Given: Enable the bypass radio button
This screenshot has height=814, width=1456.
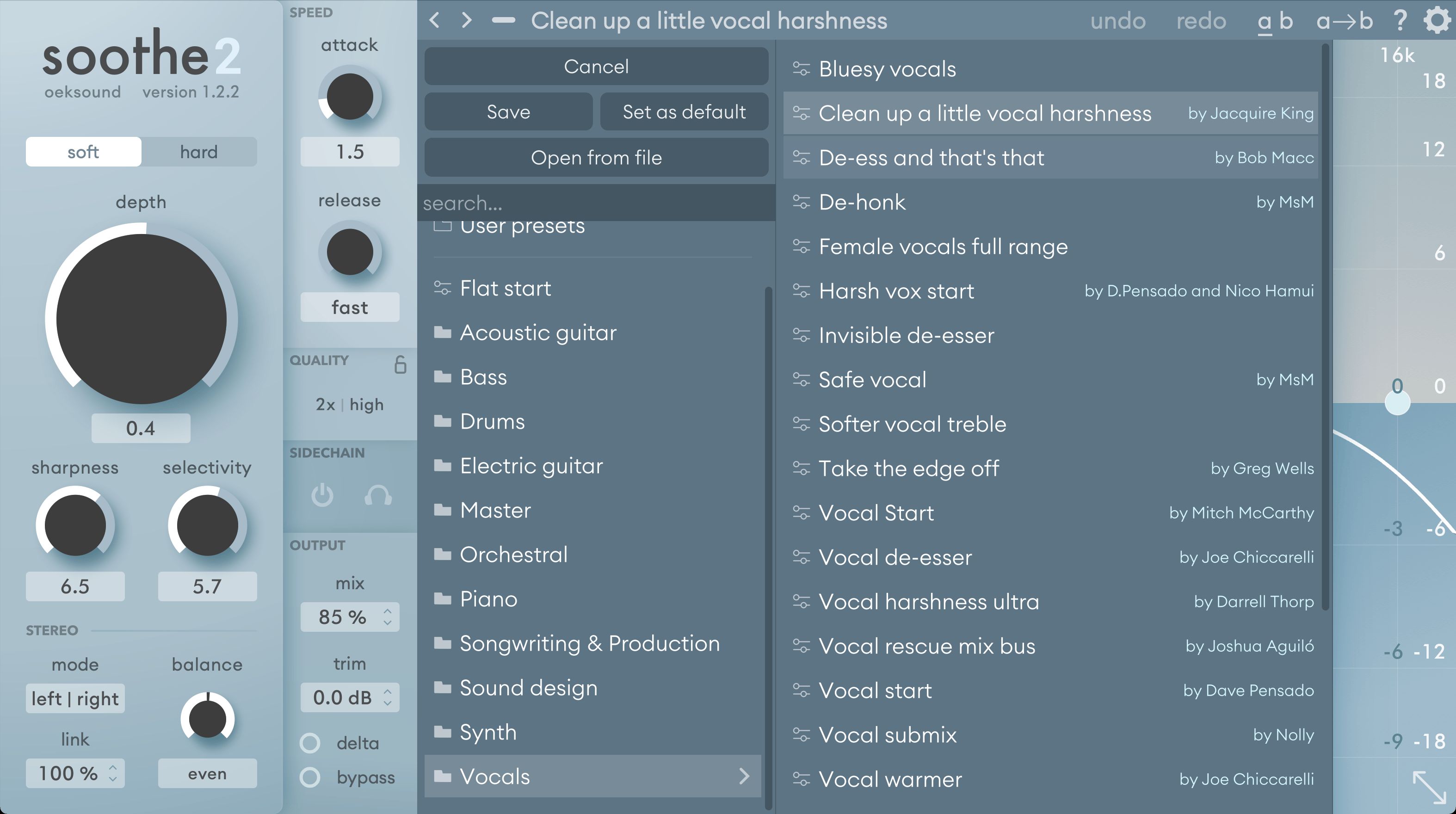Looking at the screenshot, I should pyautogui.click(x=310, y=776).
